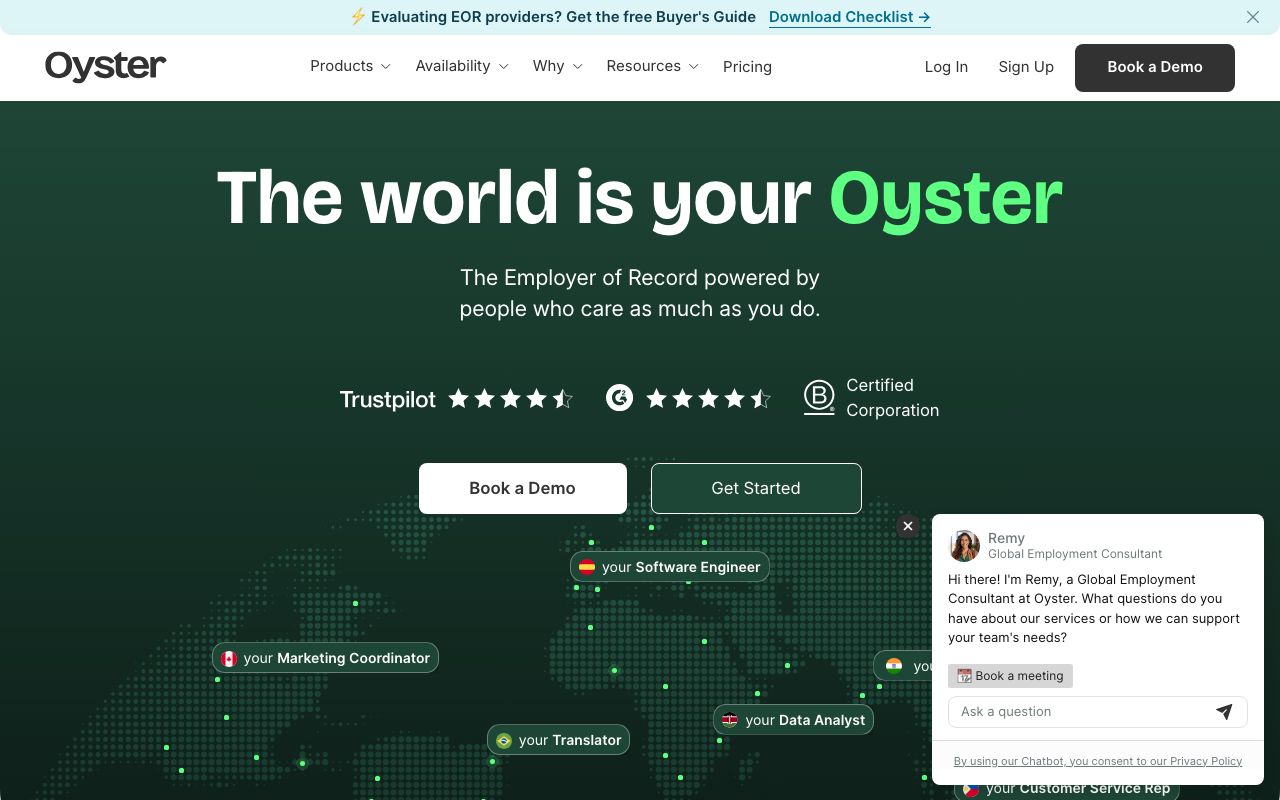Viewport: 1280px width, 800px height.
Task: Expand the Products dropdown menu
Action: coord(350,66)
